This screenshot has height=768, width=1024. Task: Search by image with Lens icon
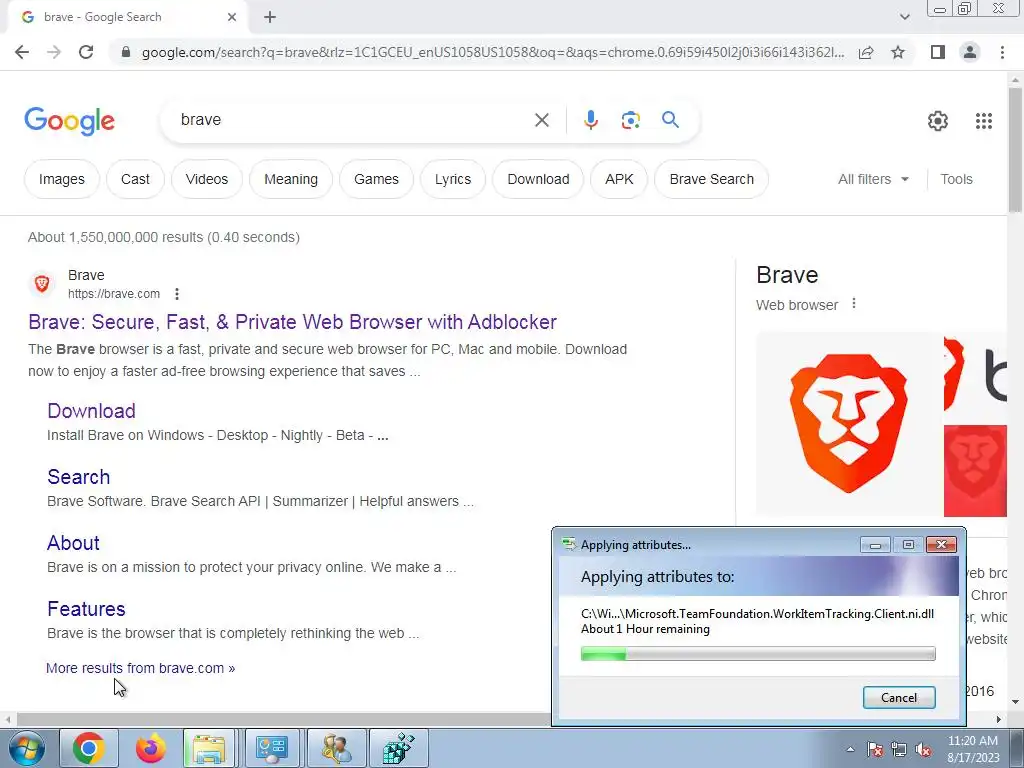pyautogui.click(x=630, y=120)
